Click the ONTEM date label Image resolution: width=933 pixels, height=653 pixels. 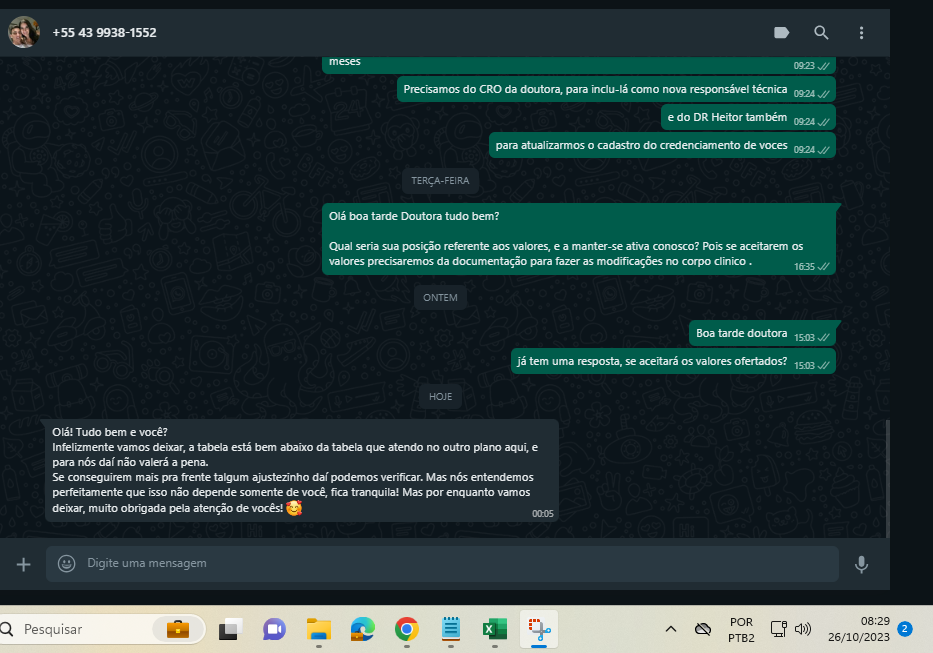tap(440, 298)
